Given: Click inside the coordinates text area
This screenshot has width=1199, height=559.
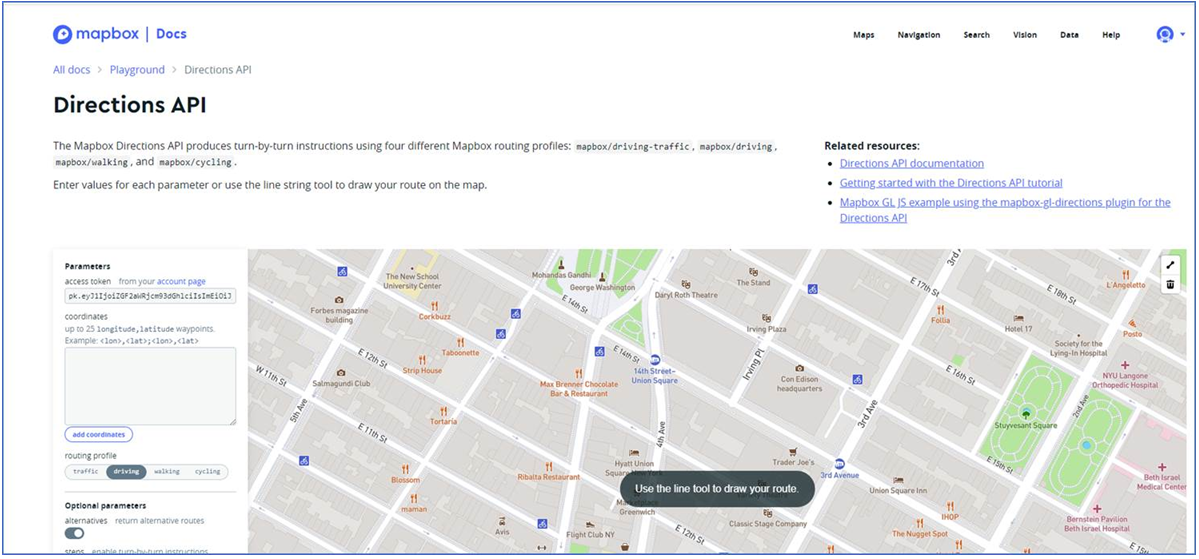Looking at the screenshot, I should (x=150, y=386).
